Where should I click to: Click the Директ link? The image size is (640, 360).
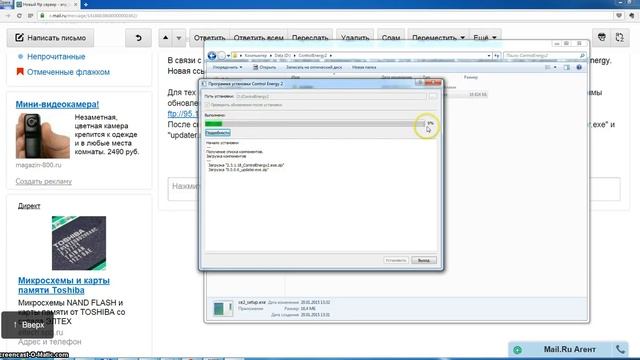tap(29, 206)
